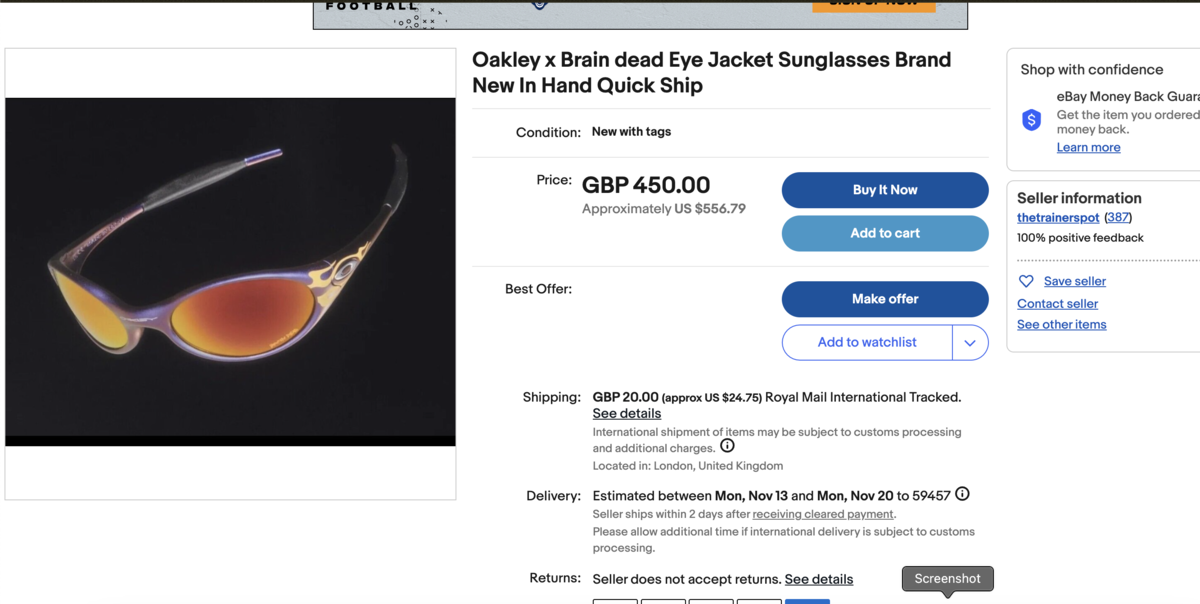This screenshot has height=604, width=1200.
Task: Open the customs charges info icon
Action: click(x=727, y=446)
